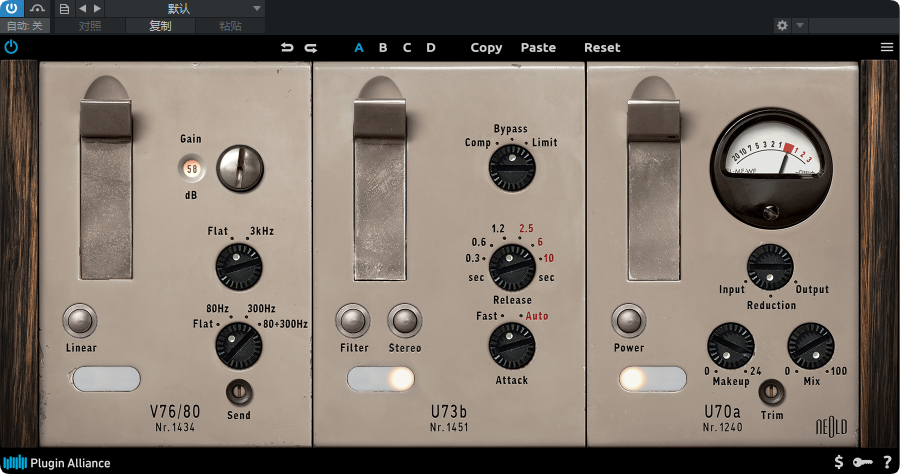Click Copy in the plugin toolbar
This screenshot has height=474, width=900.
coord(486,48)
